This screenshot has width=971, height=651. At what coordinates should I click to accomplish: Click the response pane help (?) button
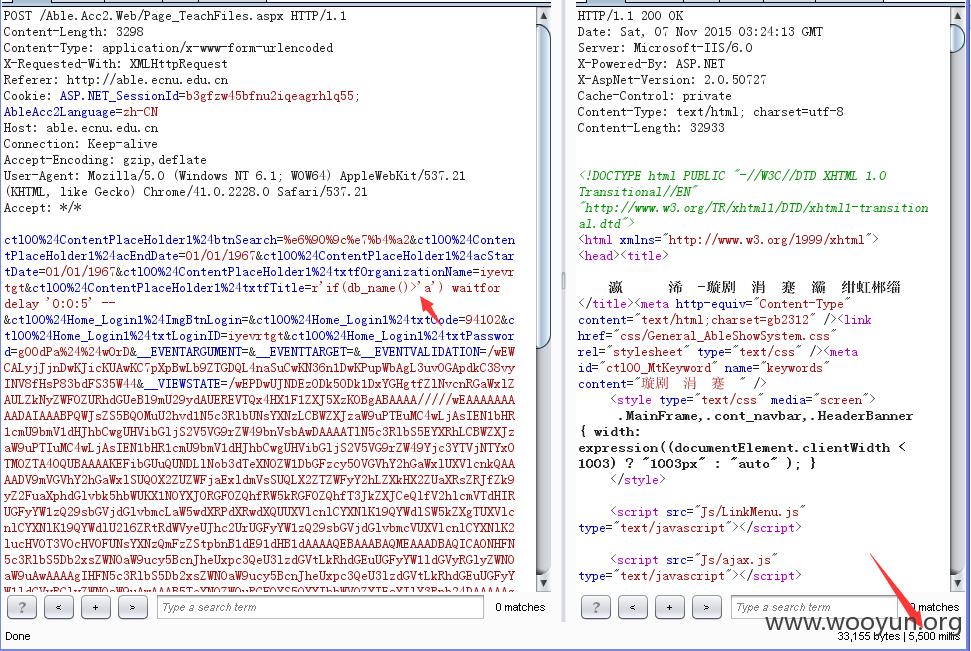coord(596,607)
